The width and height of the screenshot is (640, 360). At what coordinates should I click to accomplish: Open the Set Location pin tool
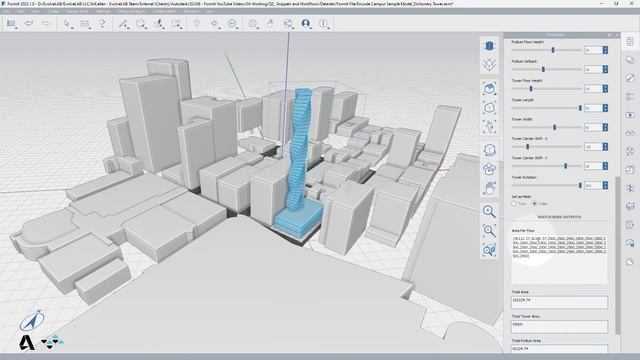point(197,24)
